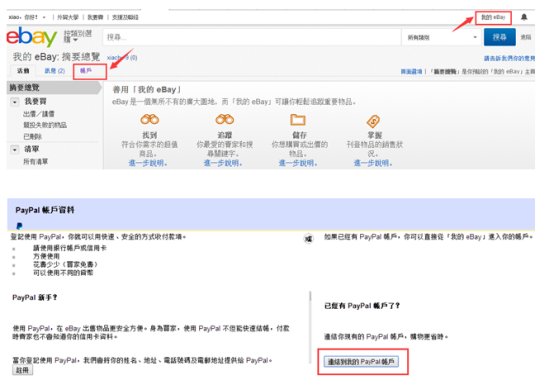Open the 帳戶 tab
Screen dimensions: 554x385
click(86, 71)
